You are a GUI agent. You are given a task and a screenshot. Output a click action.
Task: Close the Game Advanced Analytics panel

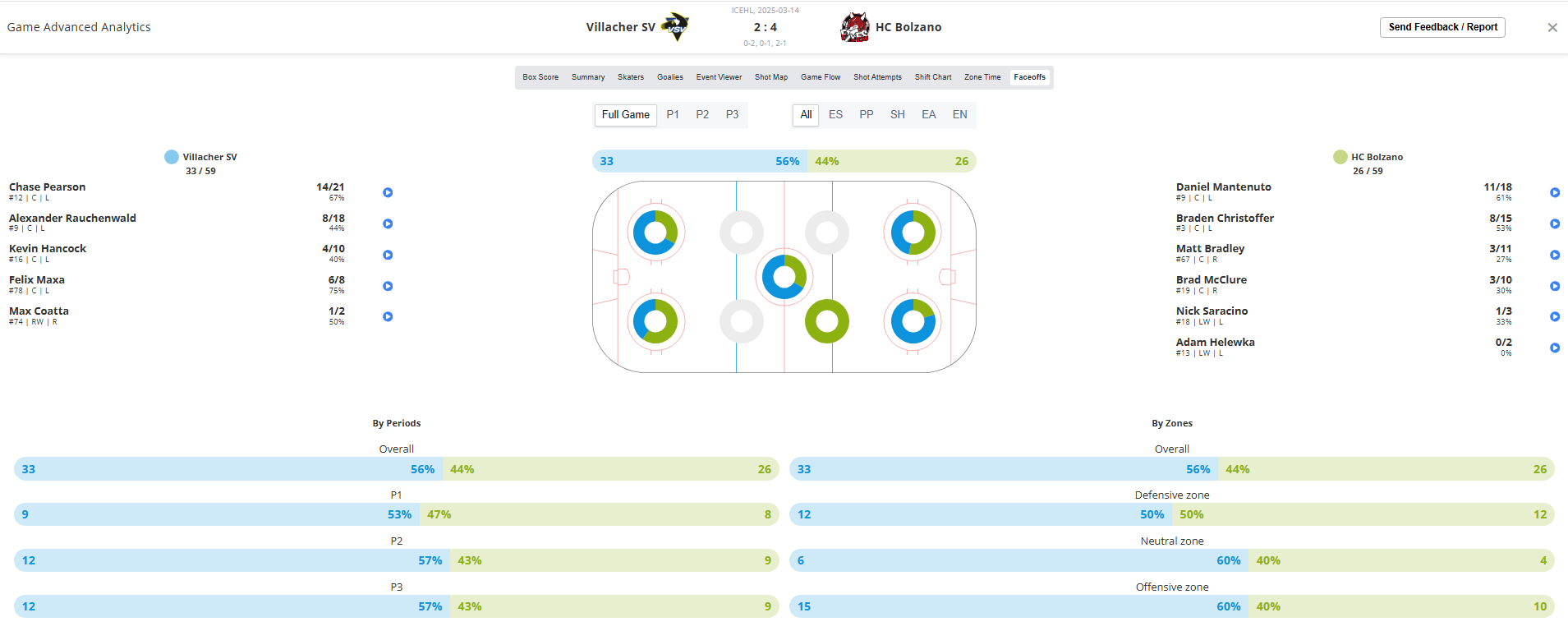[1552, 28]
